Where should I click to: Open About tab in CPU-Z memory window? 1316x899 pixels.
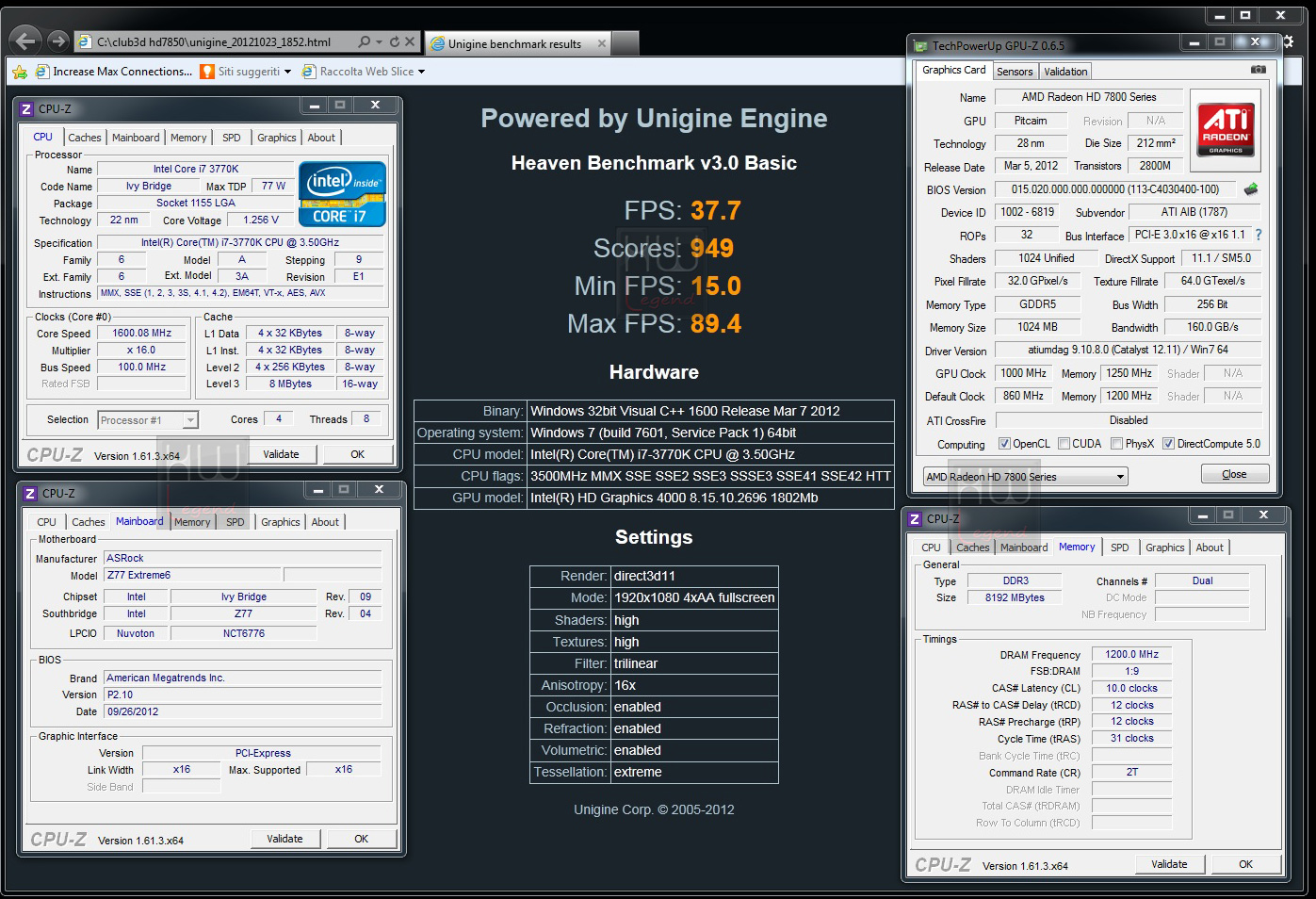tap(1210, 548)
